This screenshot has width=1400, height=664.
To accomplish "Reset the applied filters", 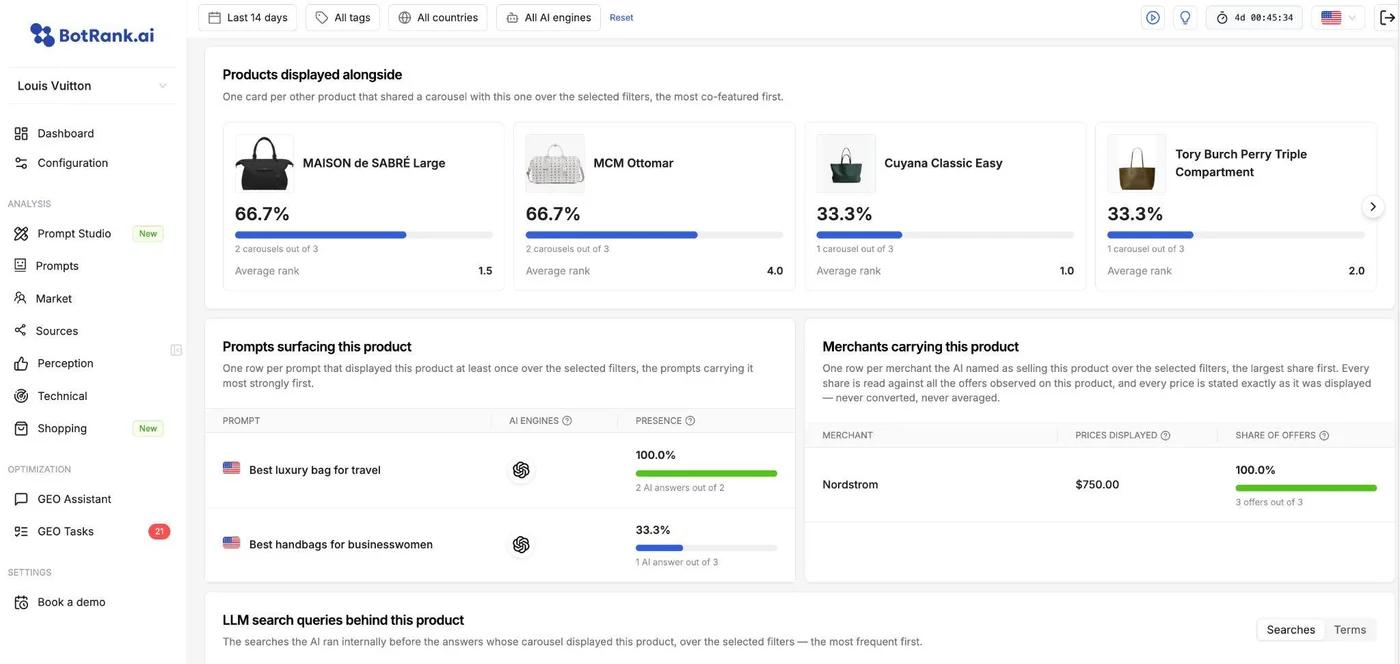I will tap(621, 18).
